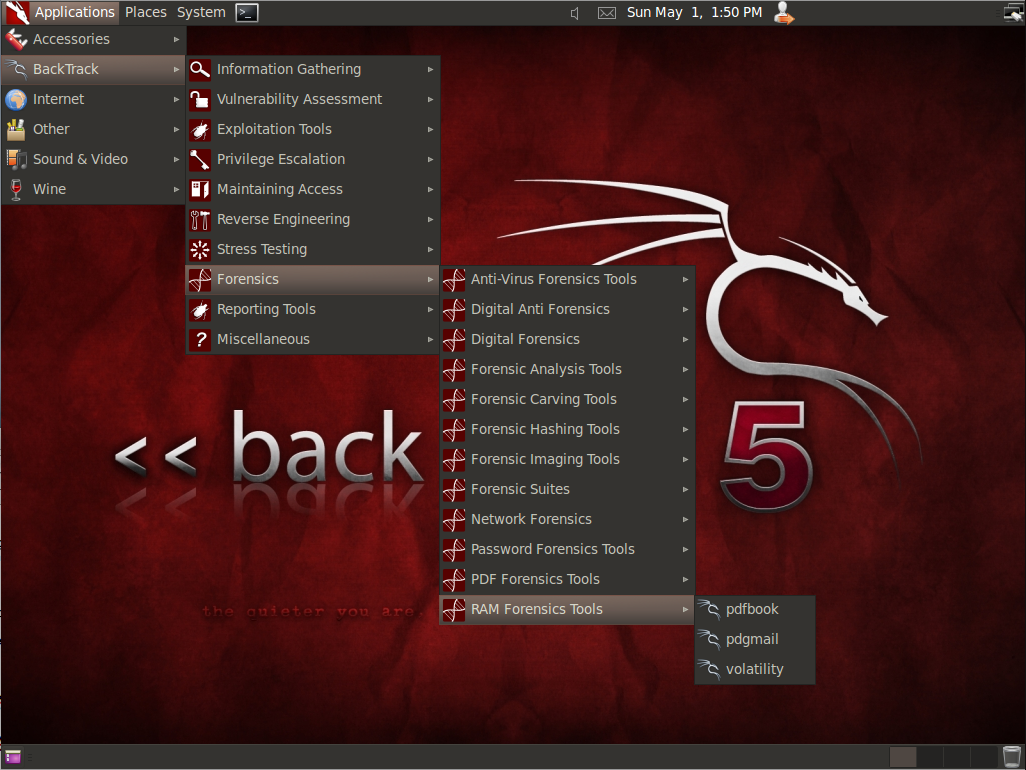Select pdfbook from the submenu
This screenshot has width=1026, height=770.
click(x=751, y=609)
